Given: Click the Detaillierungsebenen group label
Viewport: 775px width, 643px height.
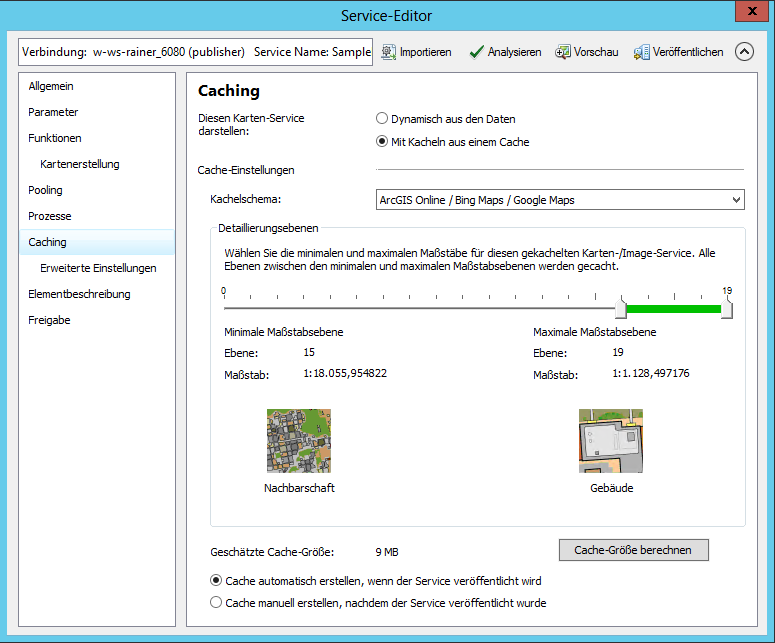Looking at the screenshot, I should tap(268, 228).
